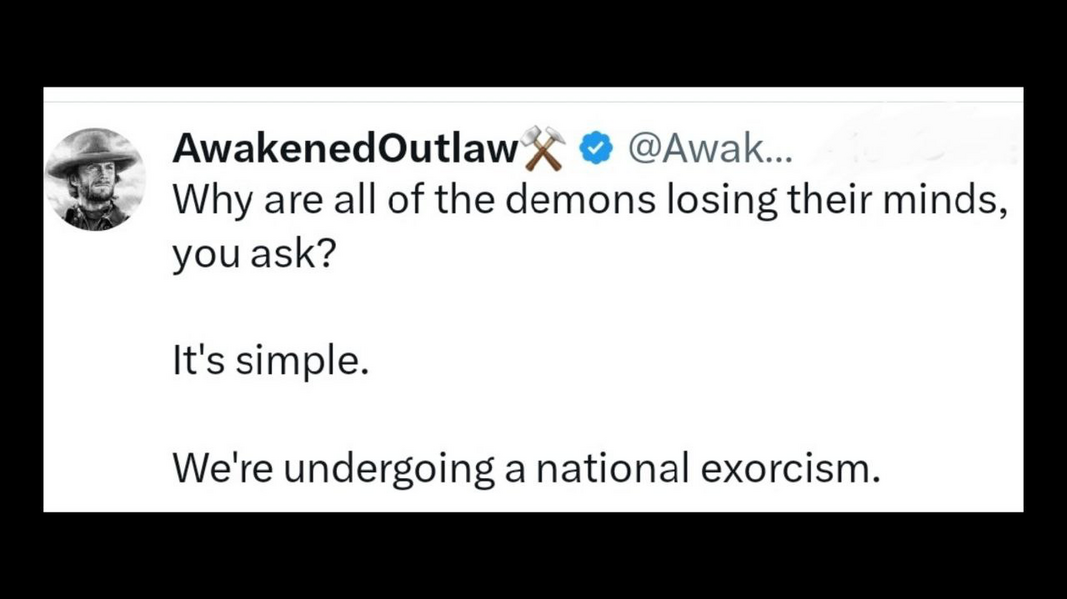
Task: Click the blue verified checkmark badge
Action: [598, 148]
